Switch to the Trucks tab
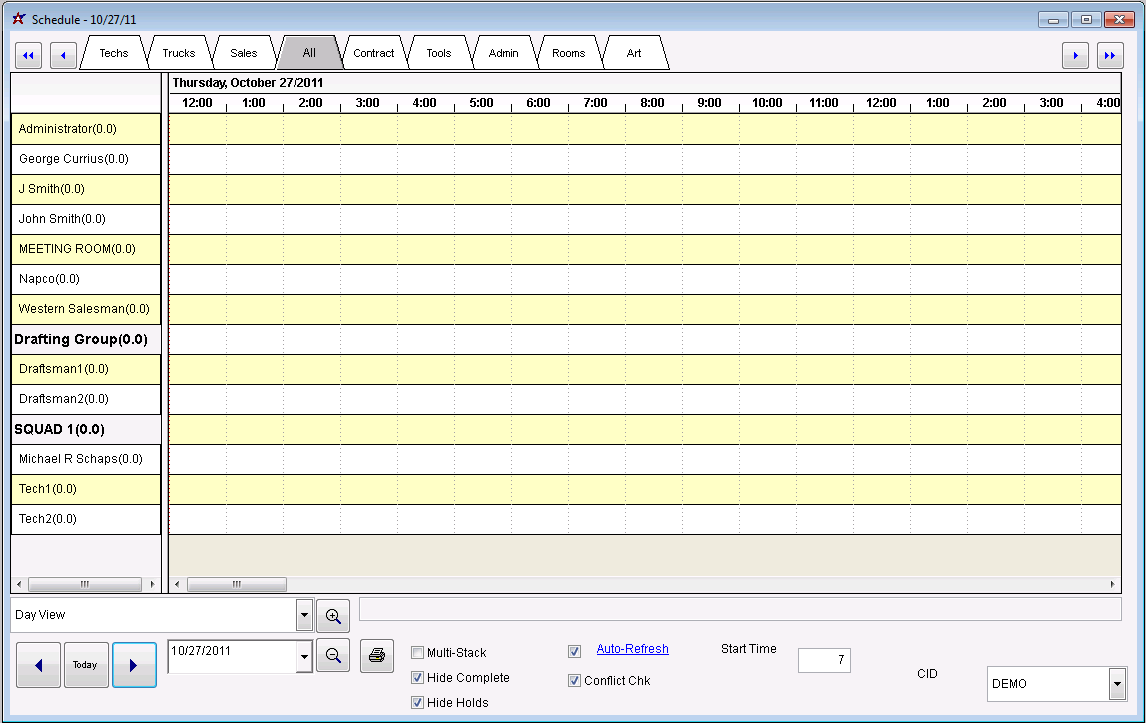The image size is (1146, 723). (x=179, y=53)
